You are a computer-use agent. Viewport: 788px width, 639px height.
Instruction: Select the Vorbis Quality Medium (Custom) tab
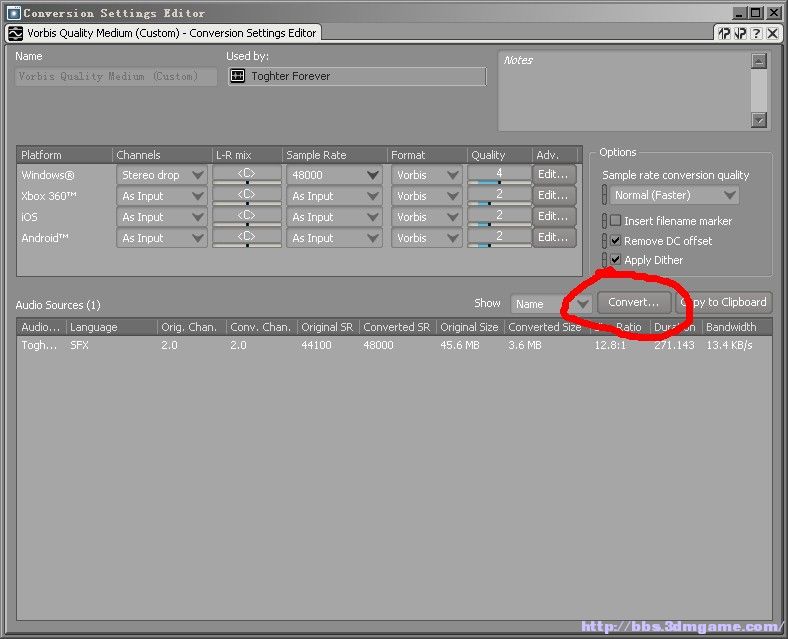(164, 33)
